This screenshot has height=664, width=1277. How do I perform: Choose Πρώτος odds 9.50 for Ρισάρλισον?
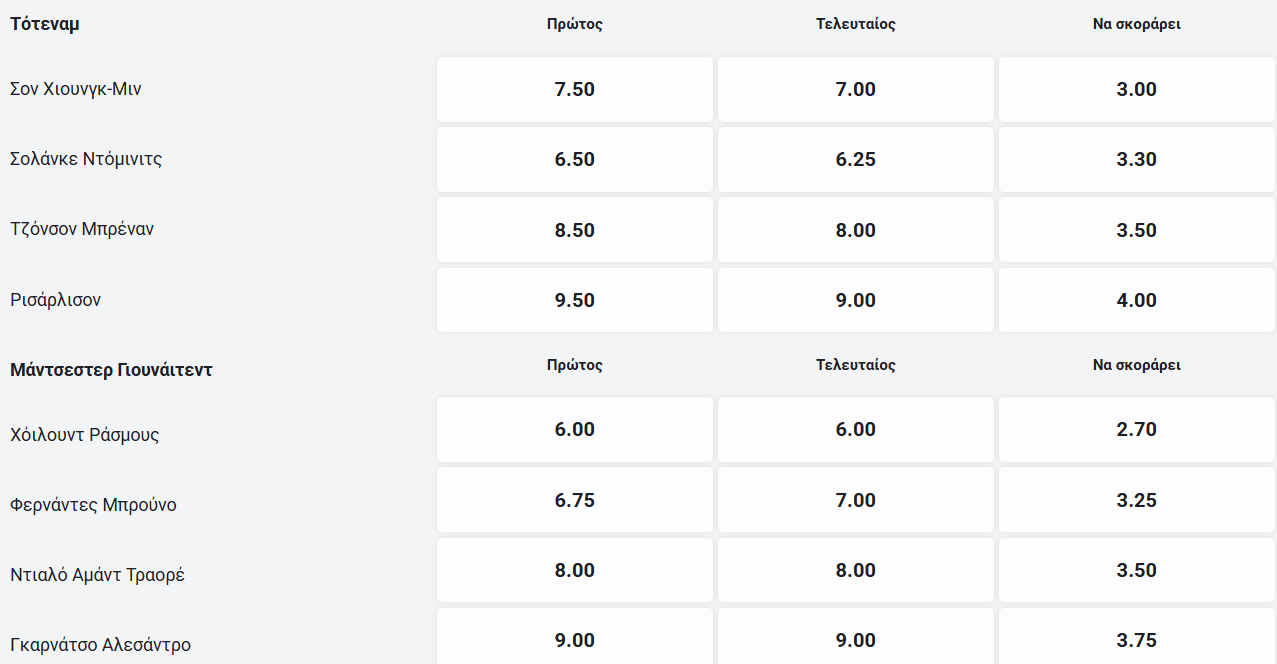575,300
